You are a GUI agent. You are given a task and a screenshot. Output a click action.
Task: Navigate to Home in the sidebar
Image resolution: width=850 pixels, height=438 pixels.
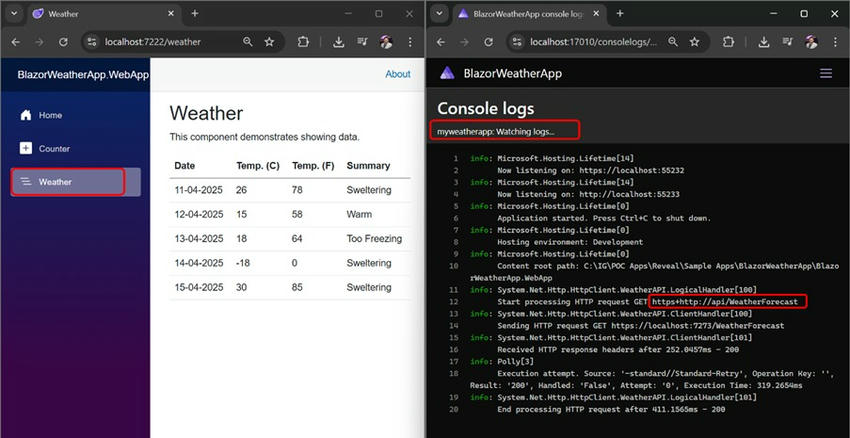(76, 115)
